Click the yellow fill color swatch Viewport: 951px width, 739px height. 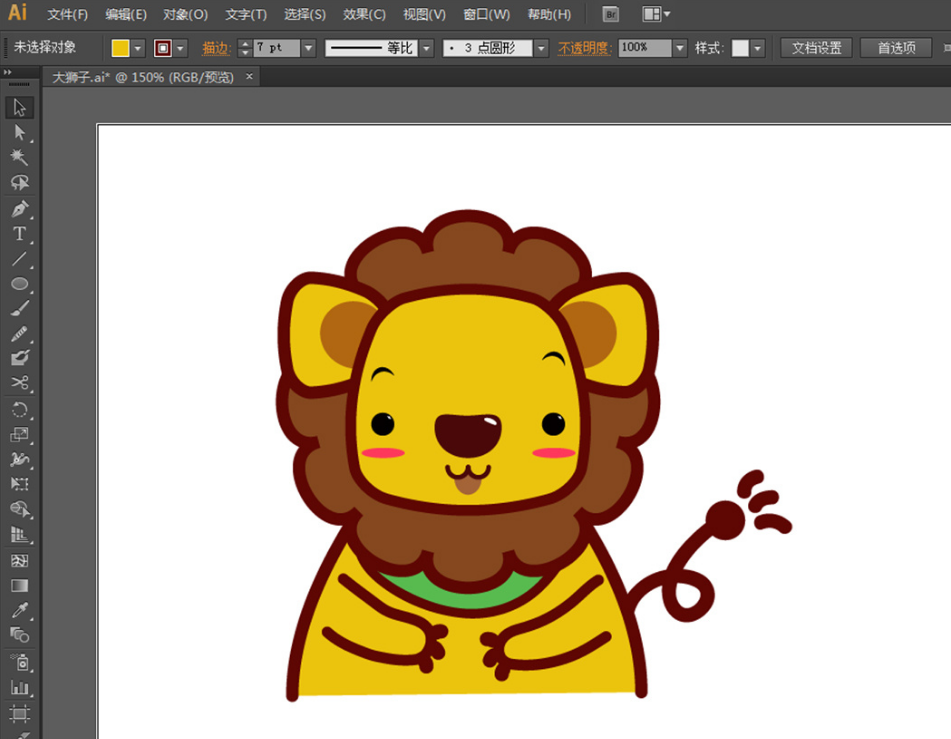(120, 48)
